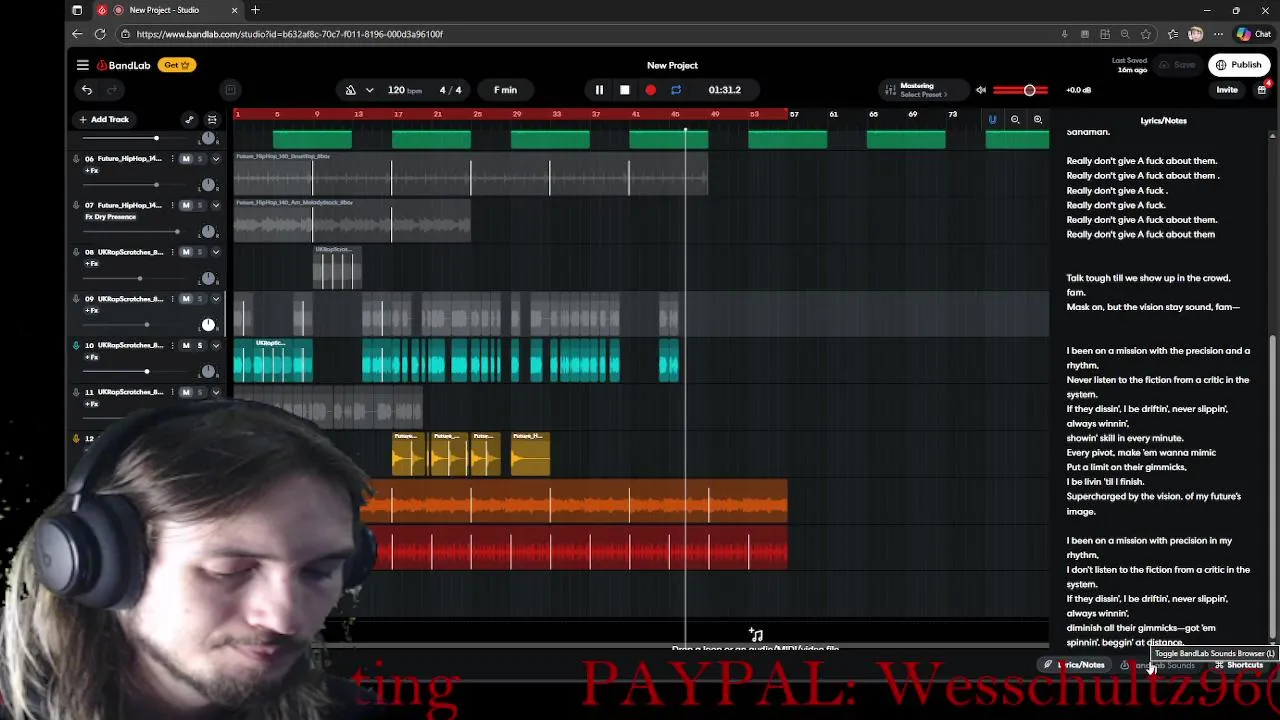Solo track 06 Future_HipHop

click(200, 159)
